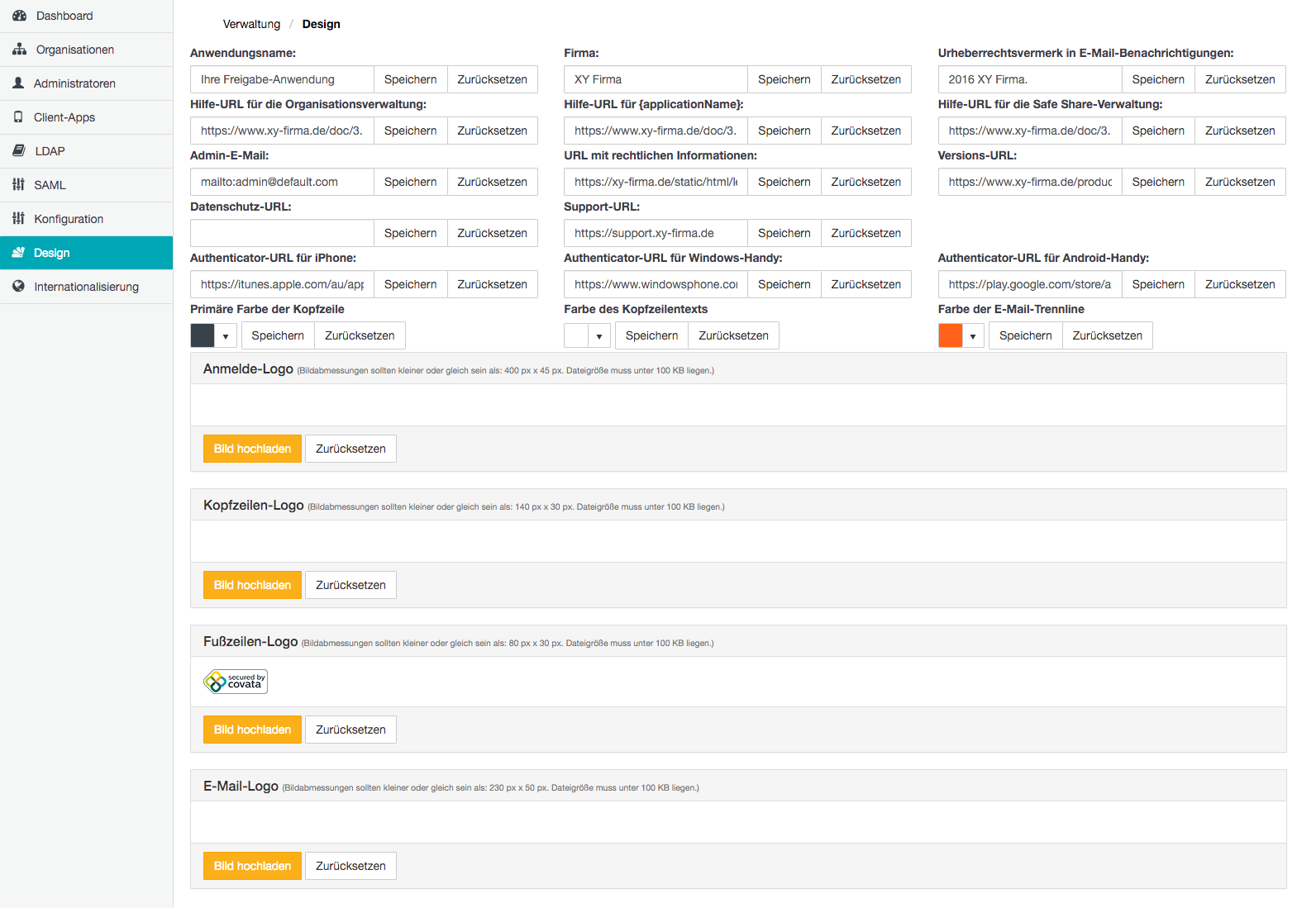The width and height of the screenshot is (1316, 908).
Task: Switch to Internationalisierung page
Action: coord(86,287)
